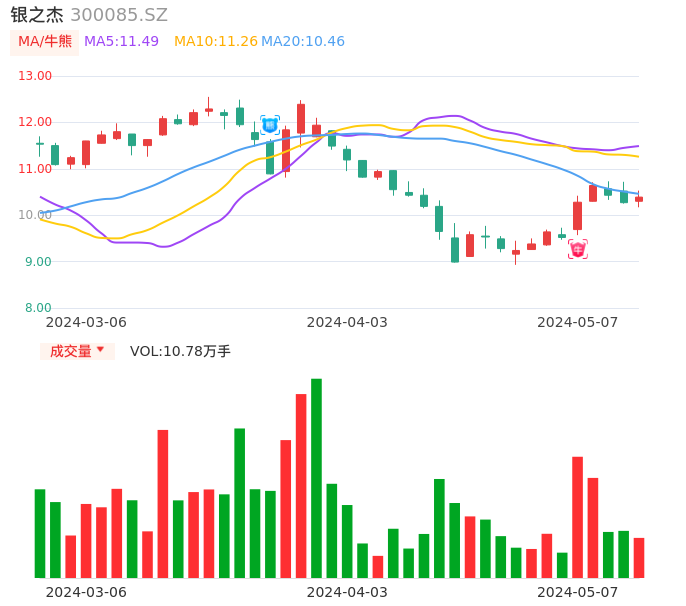Click the pink bull signal marker
Image resolution: width=686 pixels, height=606 pixels.
[578, 249]
